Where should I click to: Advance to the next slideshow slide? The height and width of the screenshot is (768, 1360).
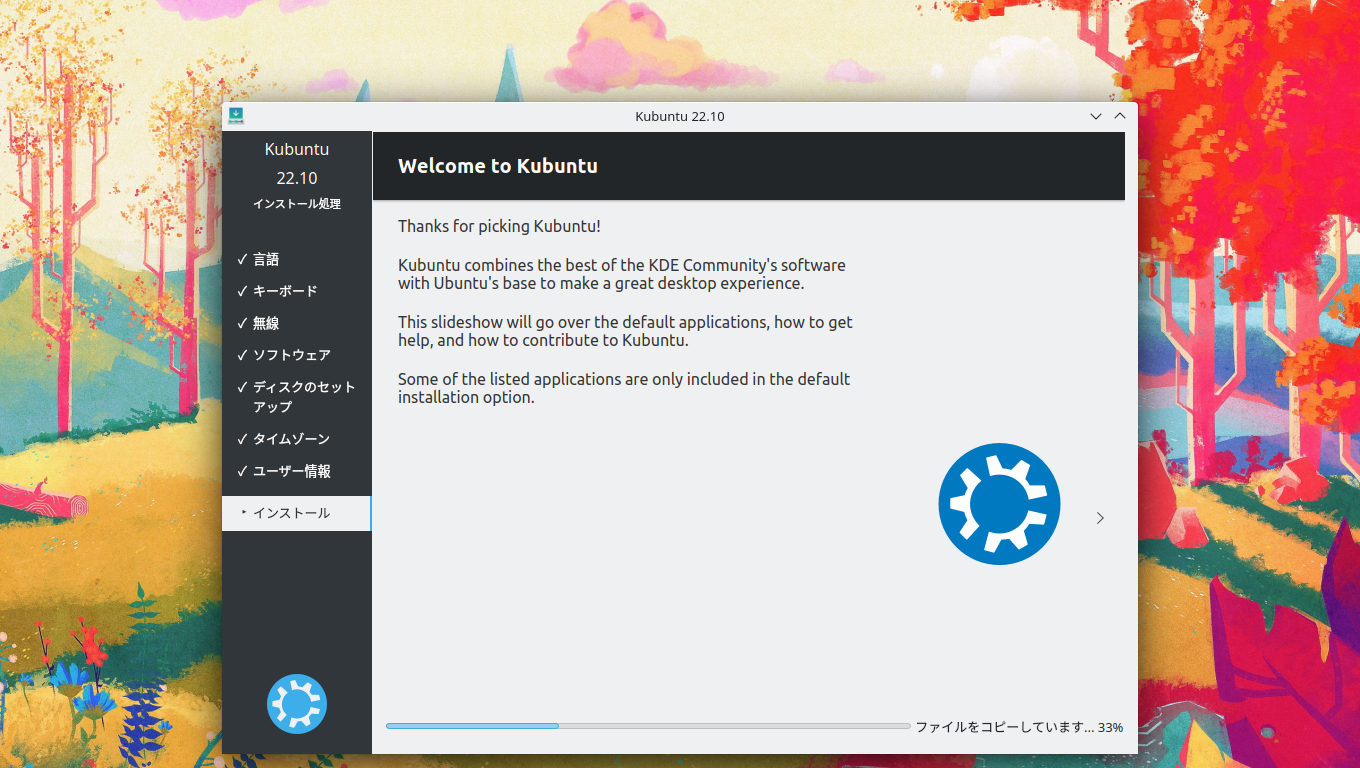(x=1100, y=518)
